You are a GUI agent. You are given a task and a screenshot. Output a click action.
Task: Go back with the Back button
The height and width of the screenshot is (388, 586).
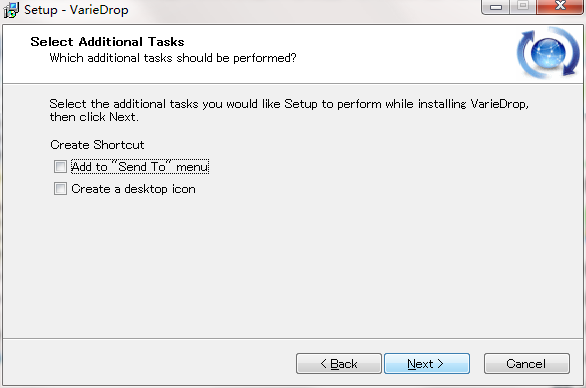[x=339, y=364]
